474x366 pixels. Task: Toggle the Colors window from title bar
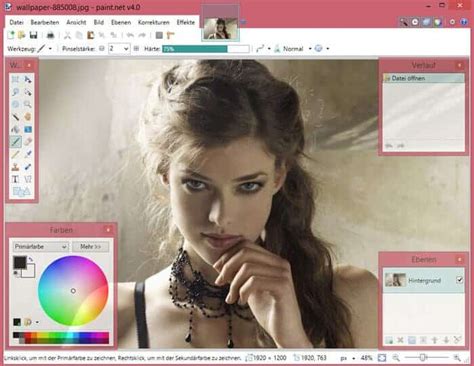coord(438,22)
